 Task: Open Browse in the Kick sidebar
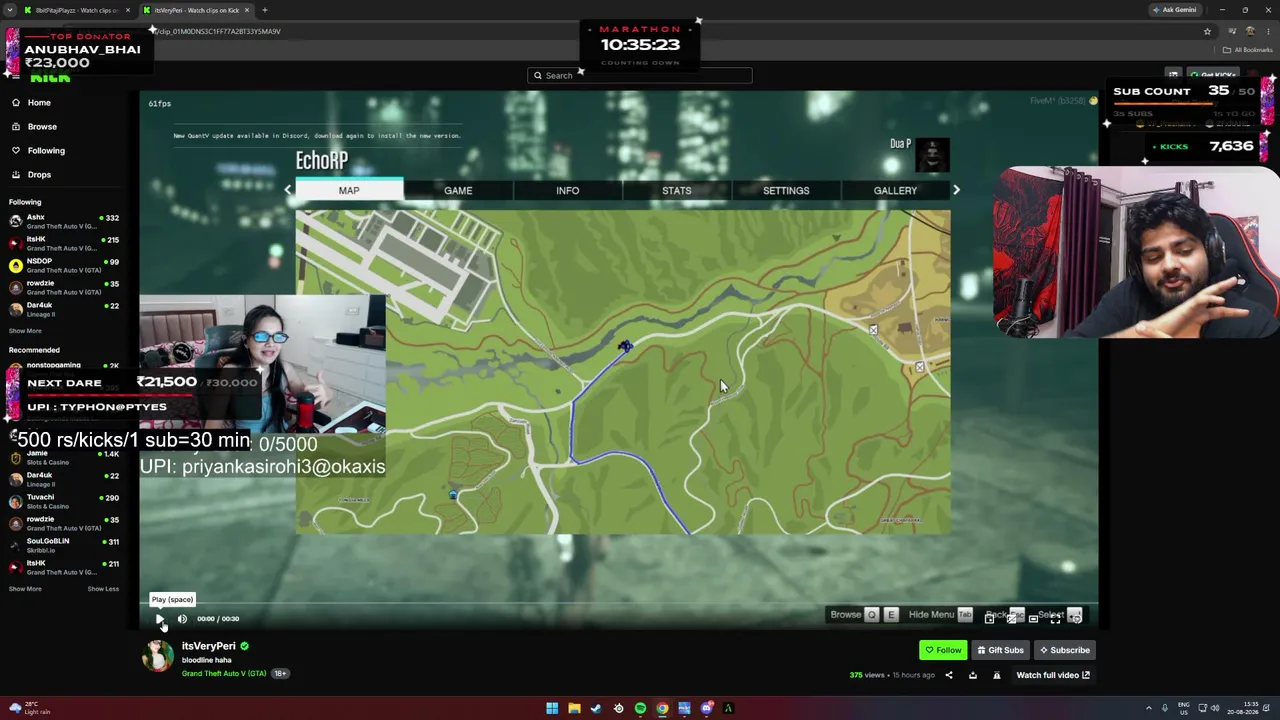[42, 127]
